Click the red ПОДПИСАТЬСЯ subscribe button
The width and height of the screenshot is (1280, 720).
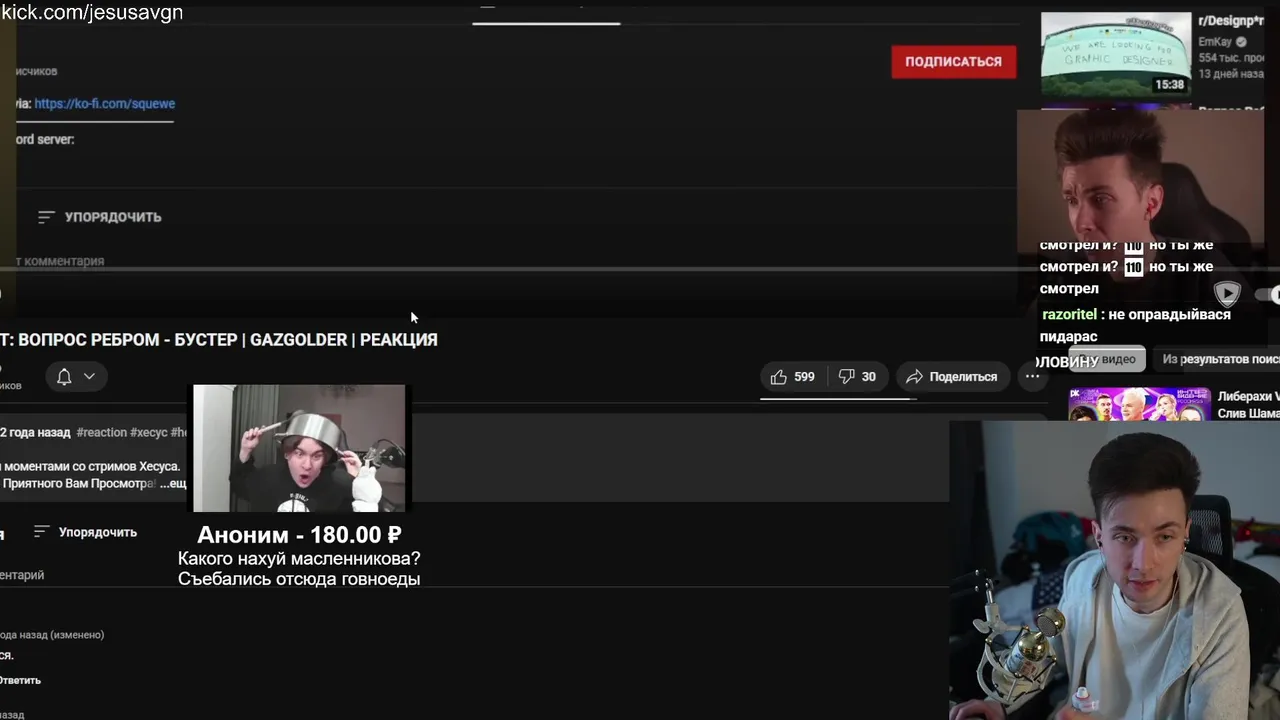pos(953,62)
